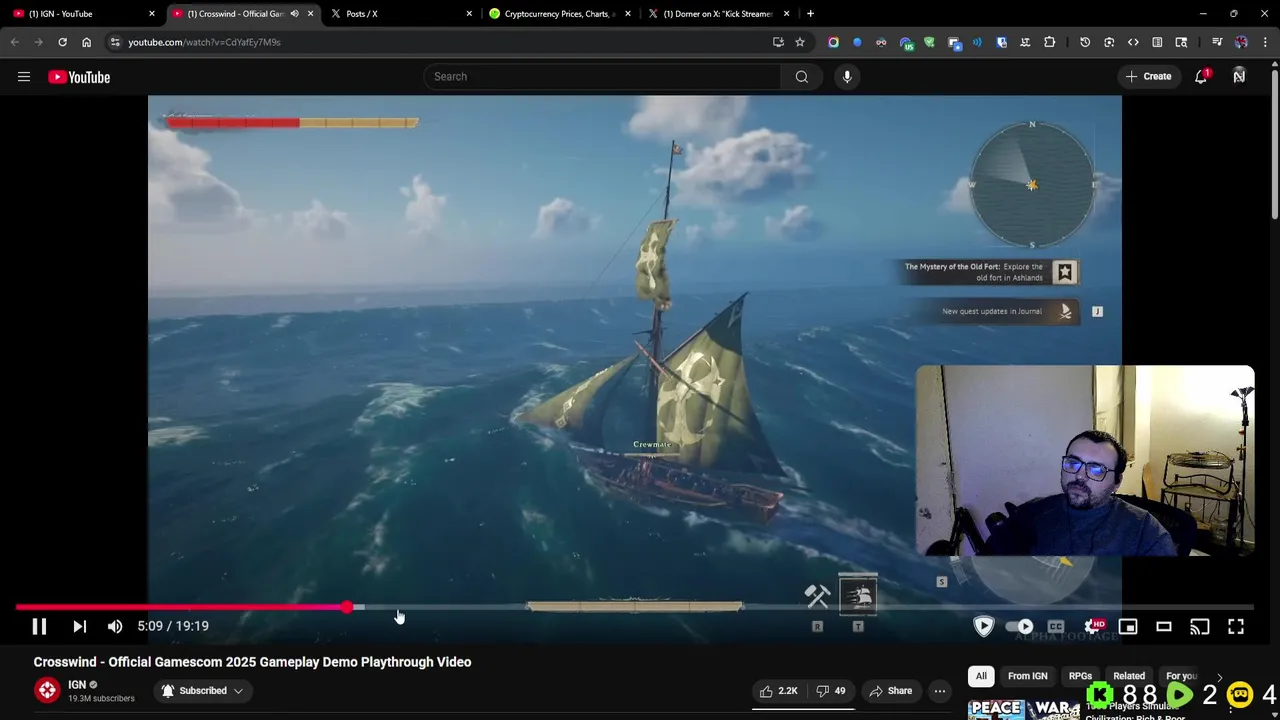
Task: Select the RPGs chip
Action: (x=1080, y=676)
